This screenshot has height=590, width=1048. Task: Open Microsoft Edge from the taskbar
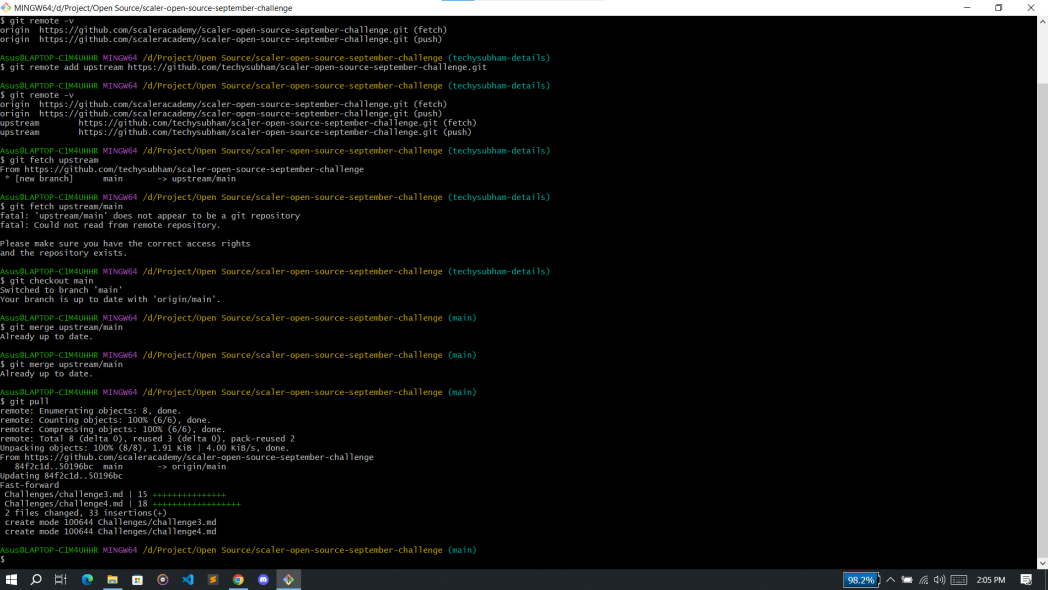pos(86,579)
